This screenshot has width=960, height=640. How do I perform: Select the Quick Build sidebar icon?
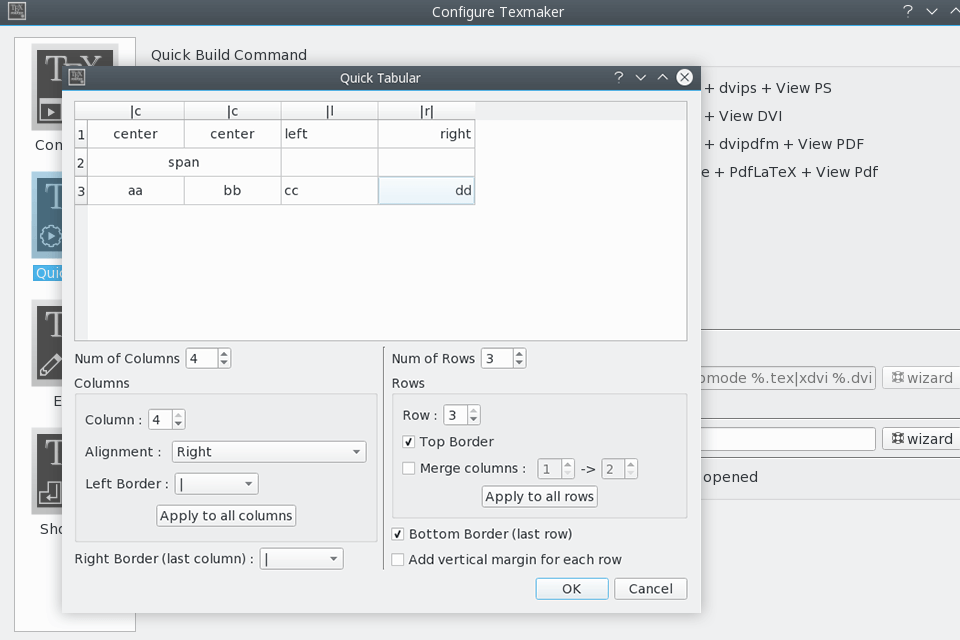tap(47, 216)
